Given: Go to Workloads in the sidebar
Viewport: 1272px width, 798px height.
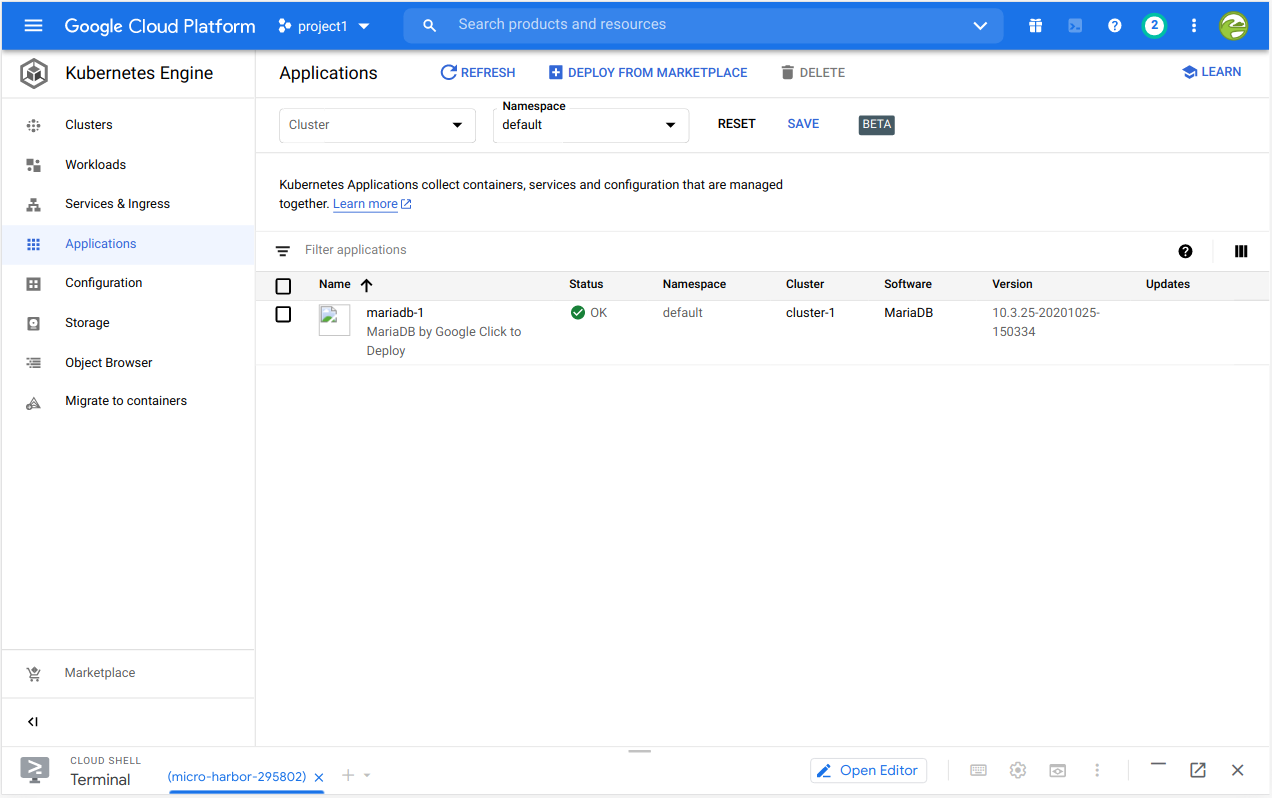Looking at the screenshot, I should click(95, 165).
